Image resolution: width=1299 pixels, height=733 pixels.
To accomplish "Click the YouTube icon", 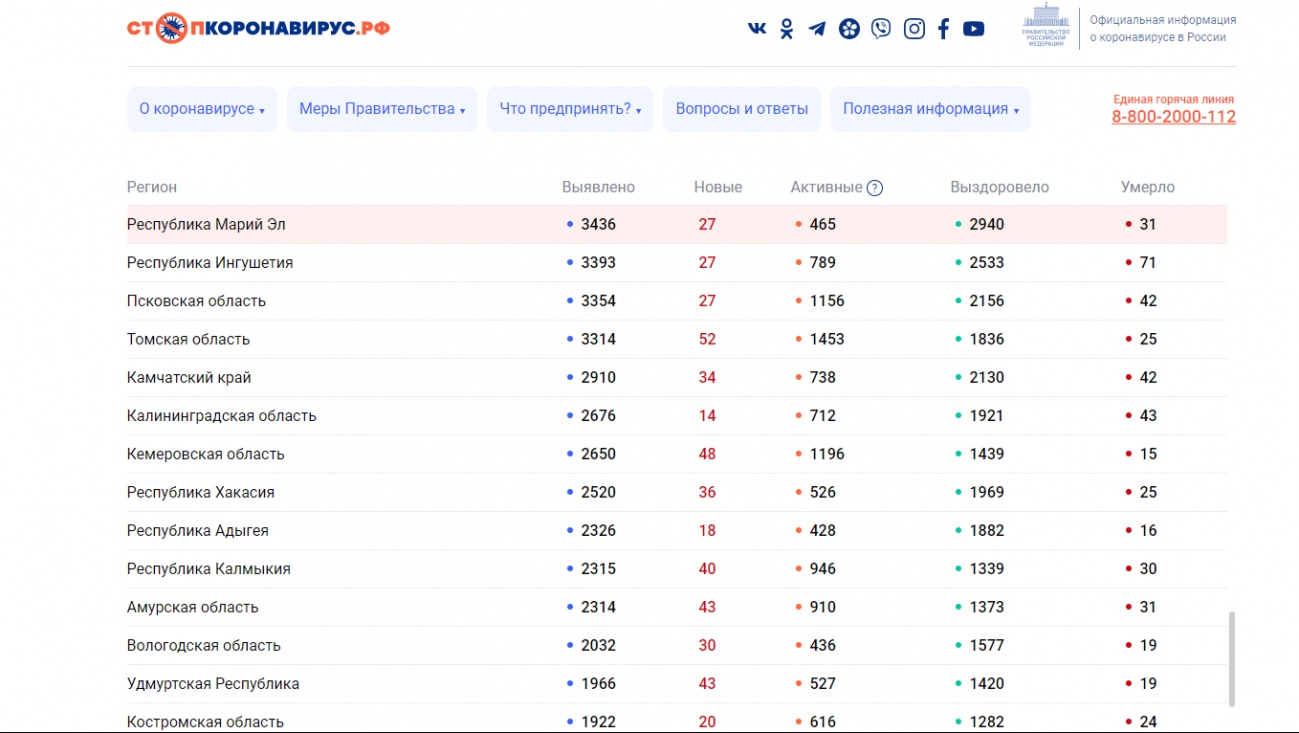I will pos(973,29).
